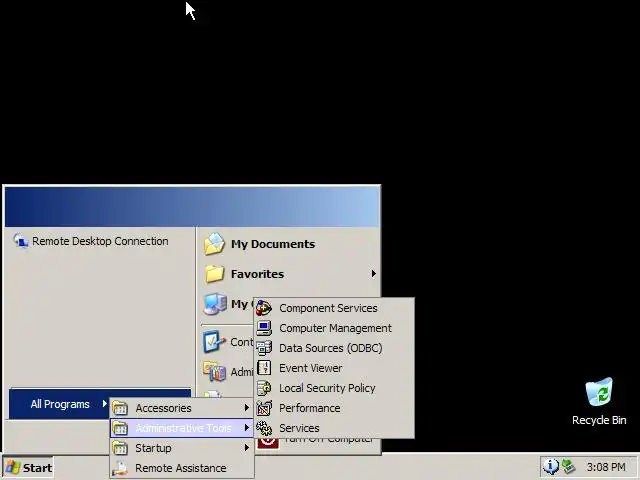Select Performance menu entry

(x=334, y=408)
